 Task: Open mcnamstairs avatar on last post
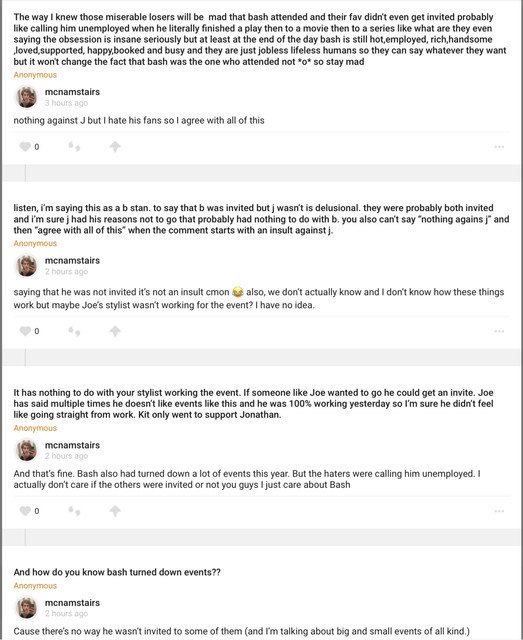point(27,608)
